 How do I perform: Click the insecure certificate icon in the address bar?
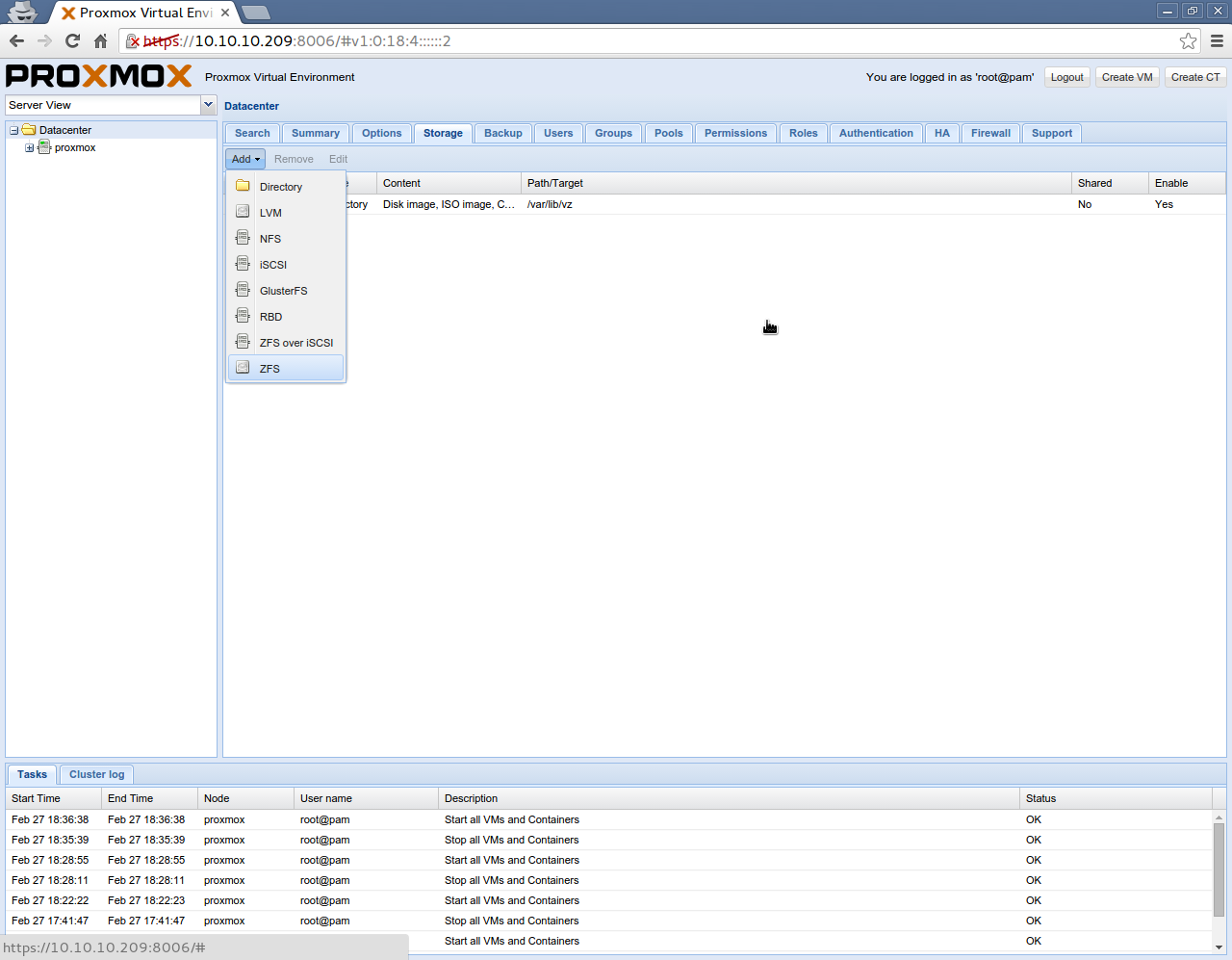(x=134, y=41)
